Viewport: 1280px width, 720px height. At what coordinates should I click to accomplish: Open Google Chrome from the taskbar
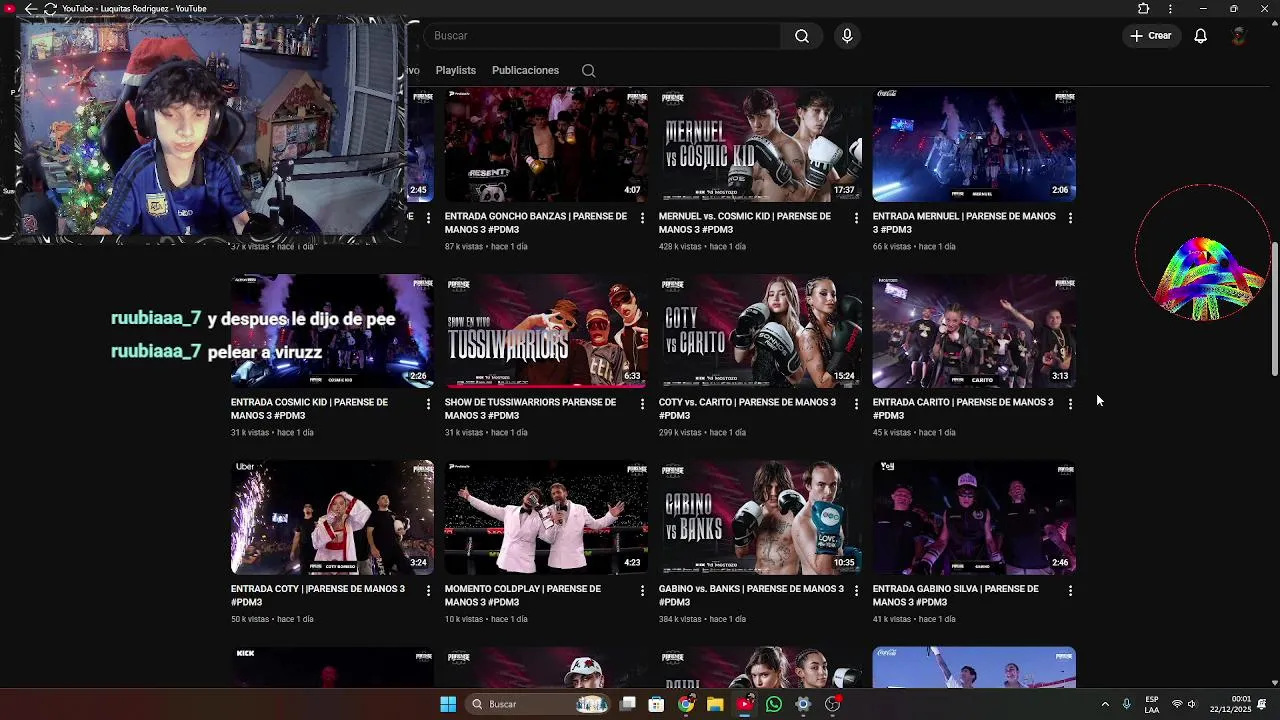tap(686, 704)
